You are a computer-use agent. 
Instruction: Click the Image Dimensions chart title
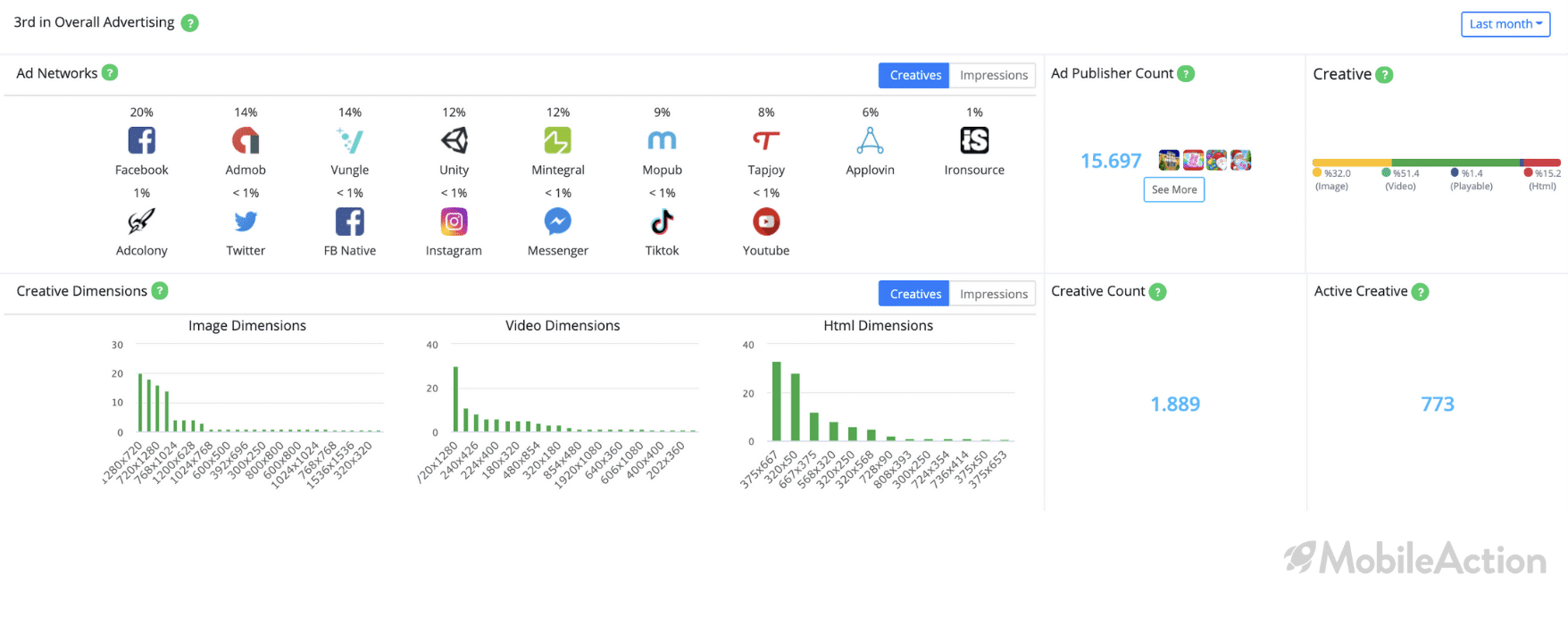tap(247, 326)
